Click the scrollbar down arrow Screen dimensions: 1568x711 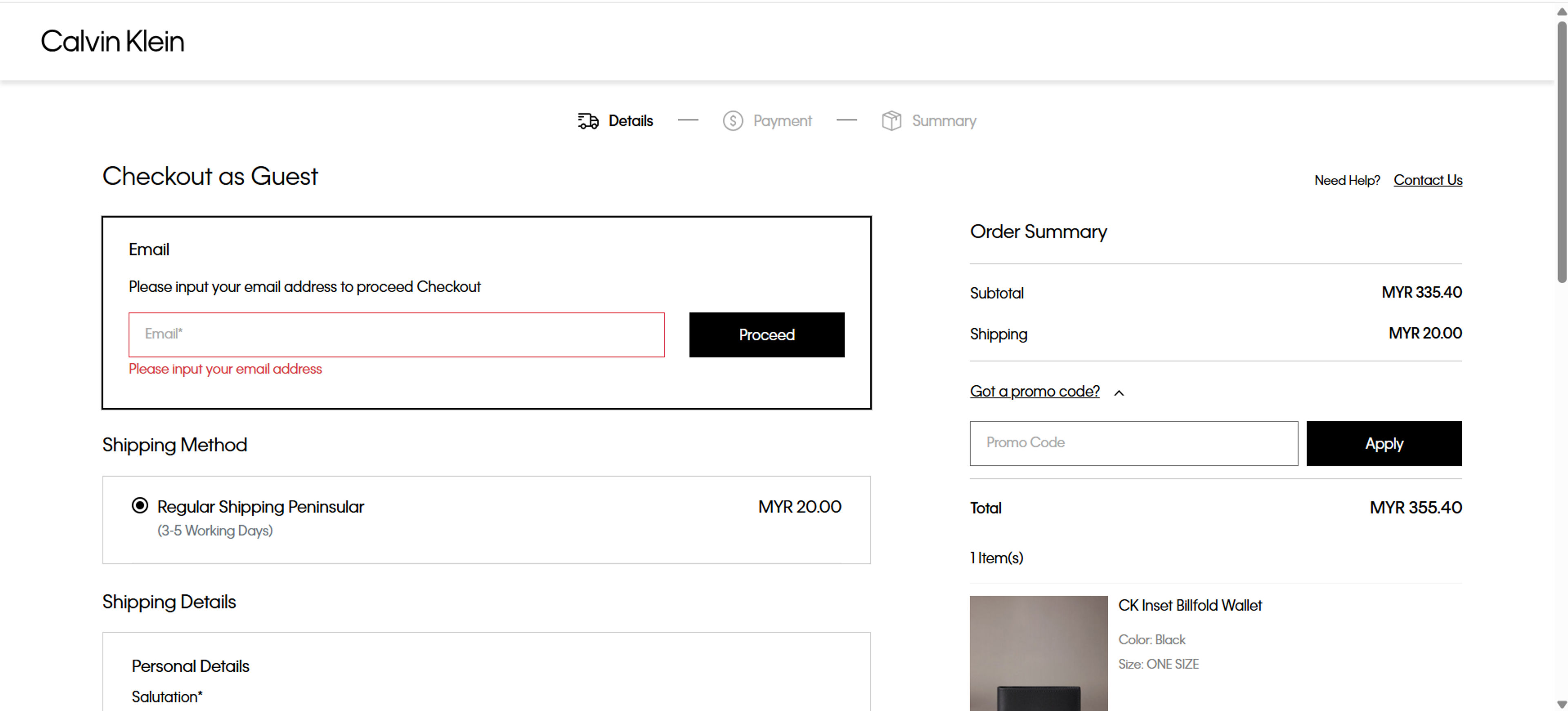click(x=1562, y=704)
